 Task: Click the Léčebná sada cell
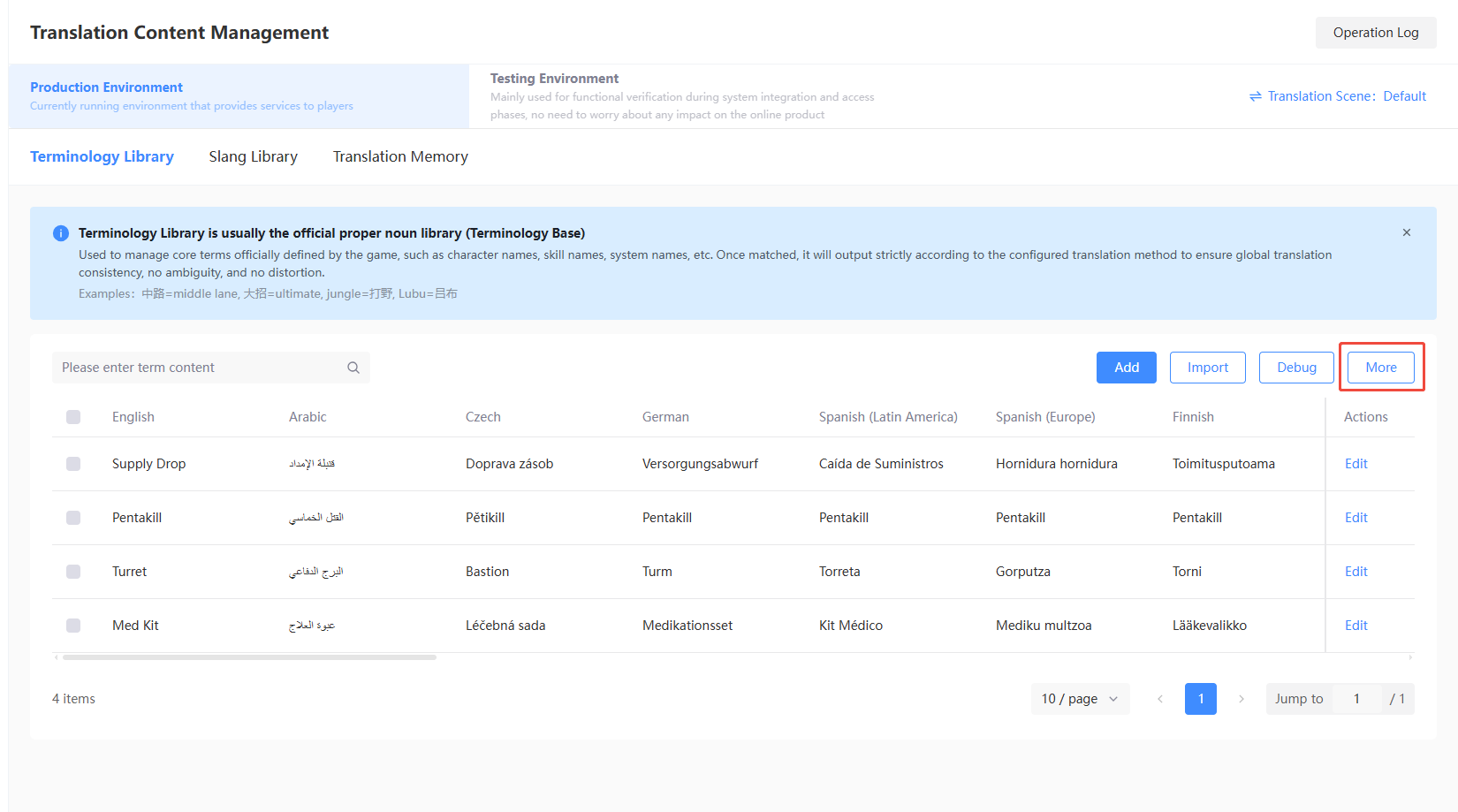[505, 626]
